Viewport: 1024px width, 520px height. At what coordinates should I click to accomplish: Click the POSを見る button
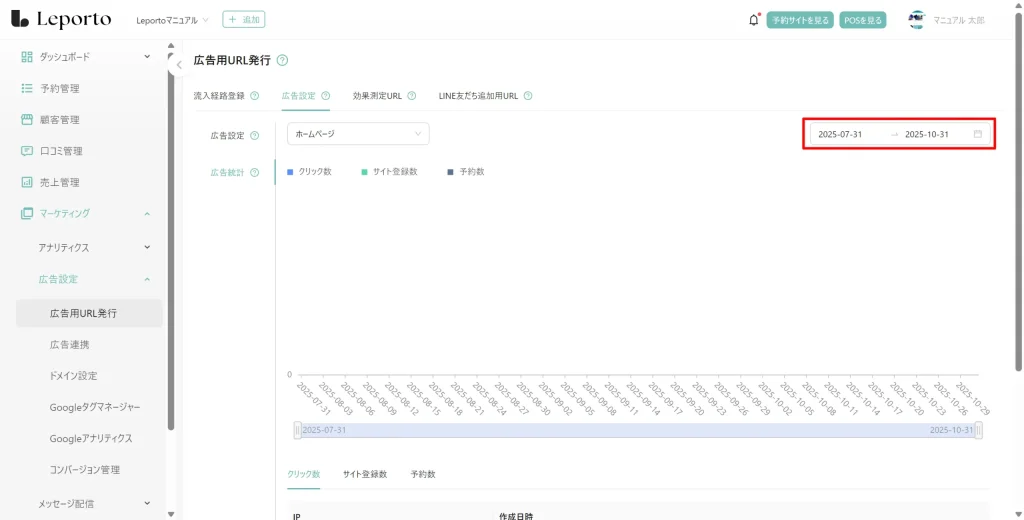(862, 20)
